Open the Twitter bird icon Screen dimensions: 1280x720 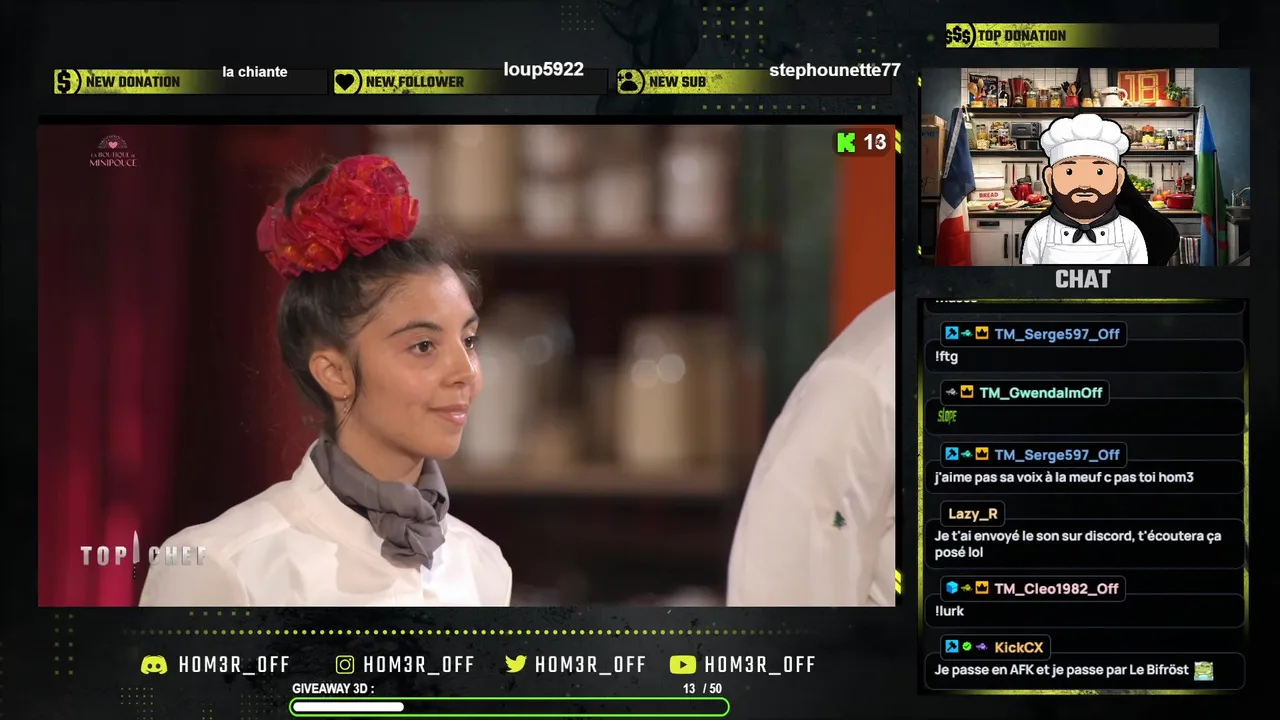[x=516, y=665]
